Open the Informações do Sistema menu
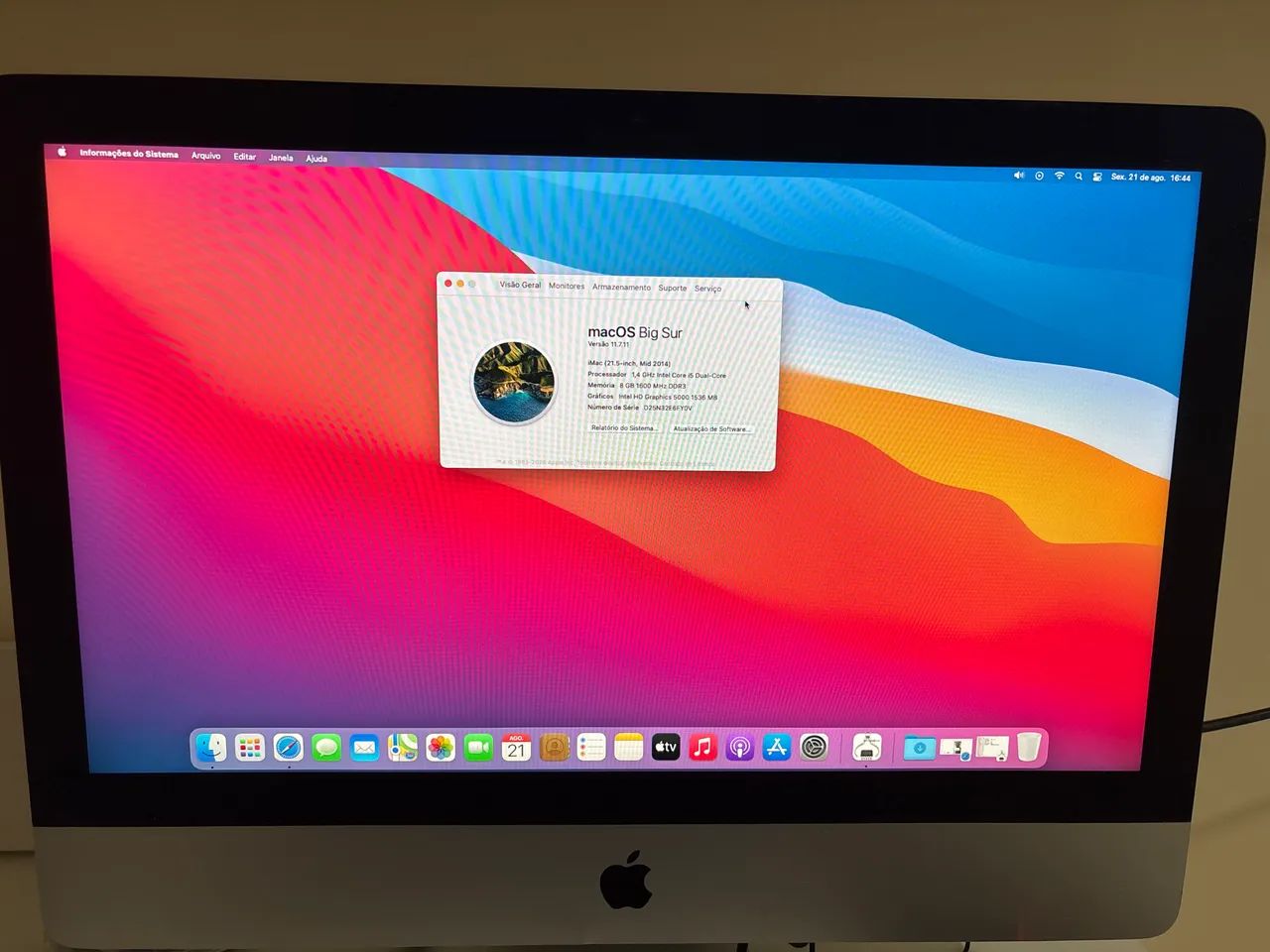 [129, 154]
